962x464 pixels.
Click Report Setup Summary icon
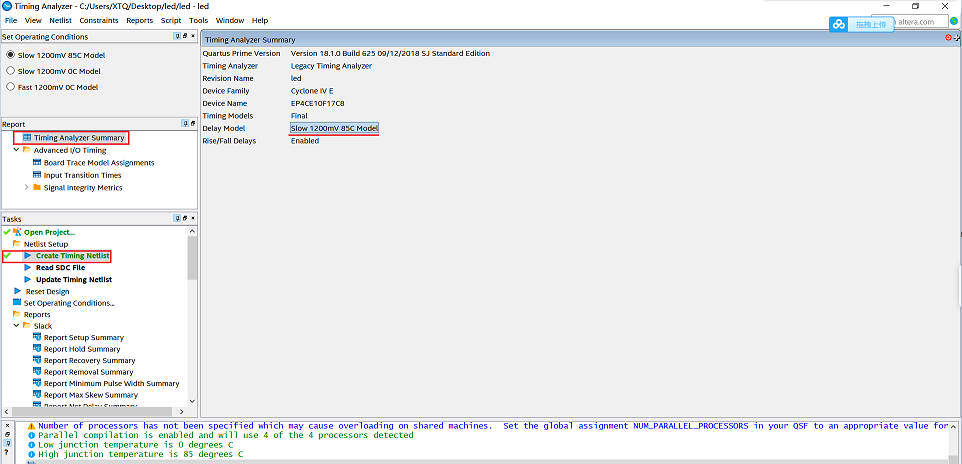37,337
